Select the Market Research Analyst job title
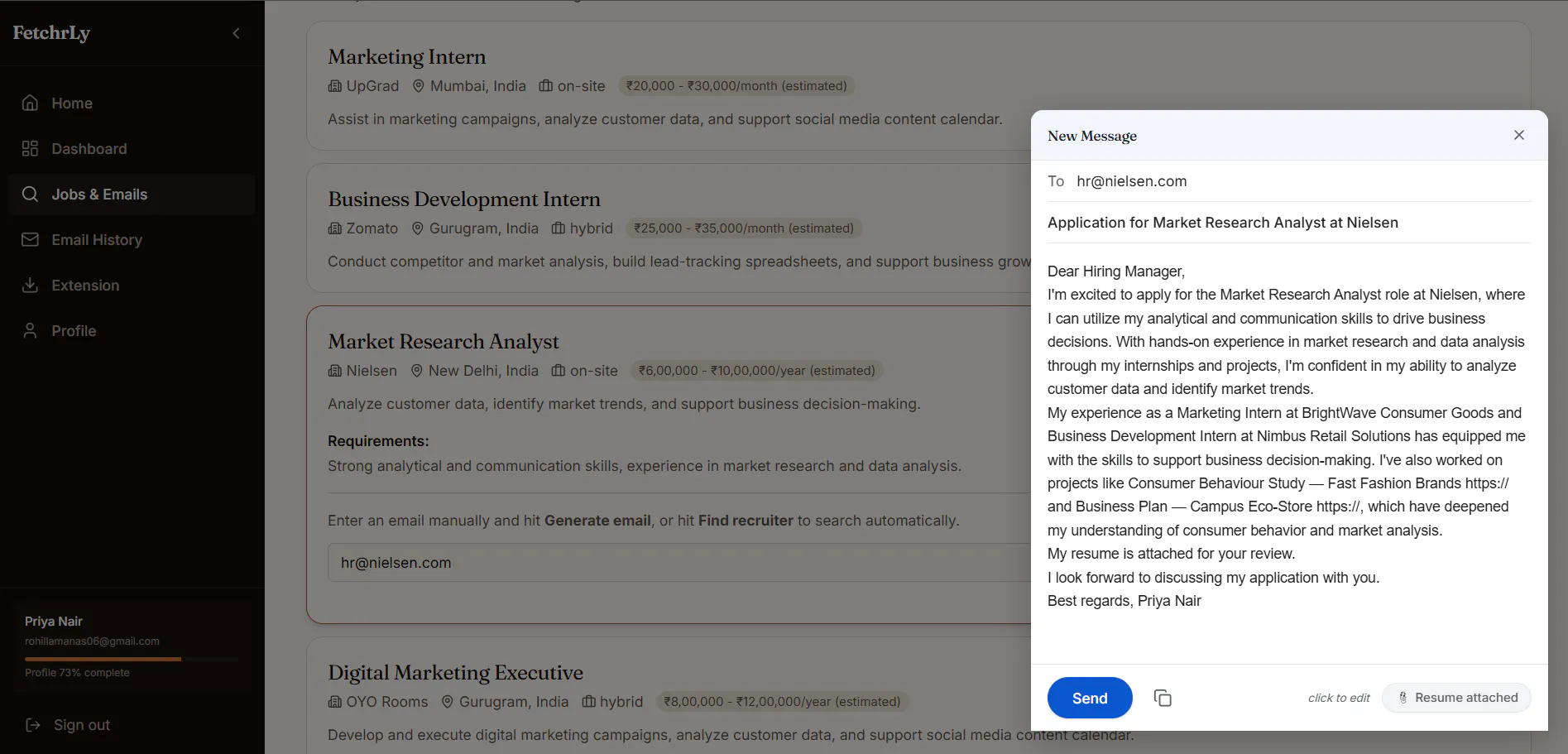1568x754 pixels. [x=444, y=341]
